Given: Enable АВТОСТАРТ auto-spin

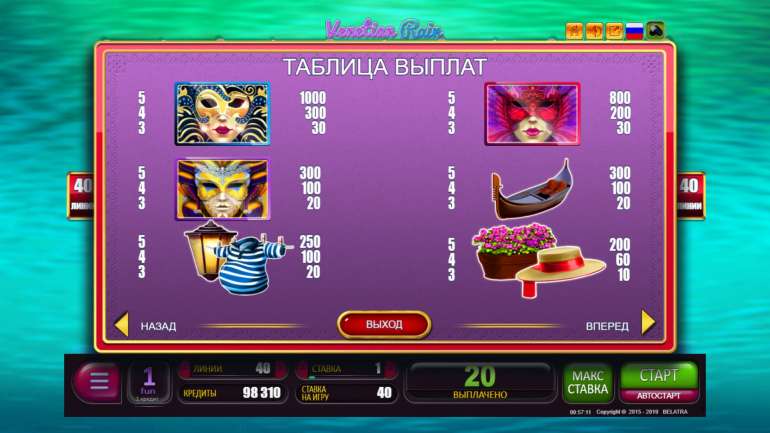Looking at the screenshot, I should pos(659,396).
